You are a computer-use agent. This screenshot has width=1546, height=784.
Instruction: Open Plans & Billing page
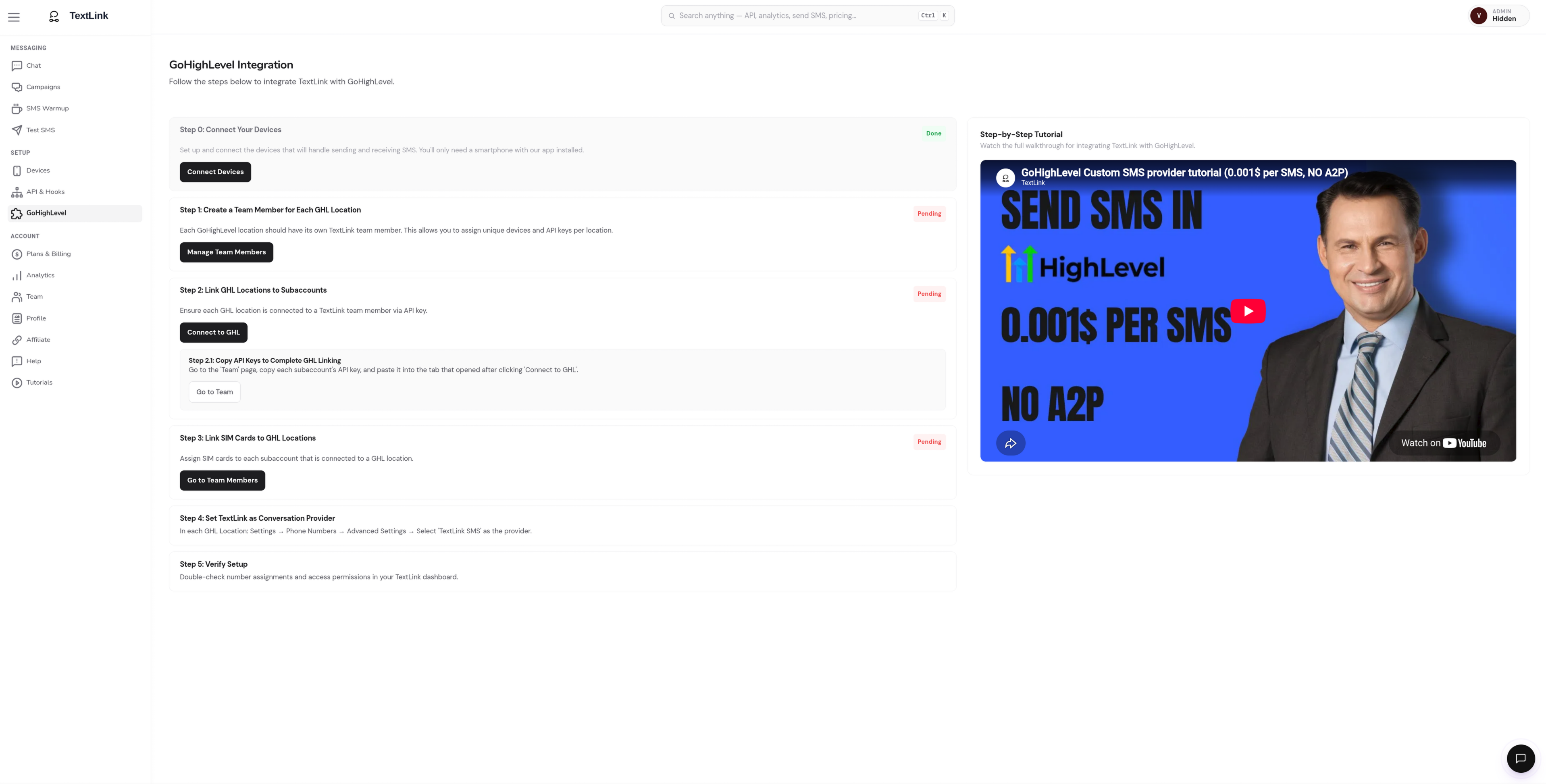75,254
